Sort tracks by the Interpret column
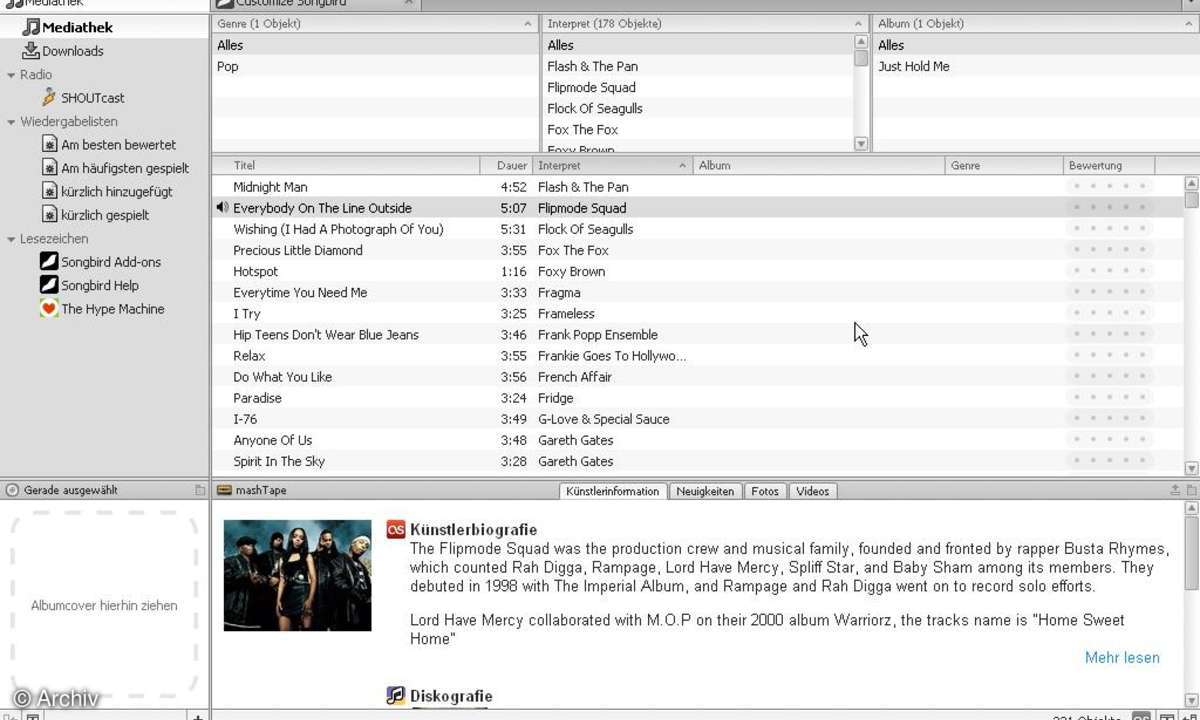Screen dimensions: 1200x720 point(610,165)
